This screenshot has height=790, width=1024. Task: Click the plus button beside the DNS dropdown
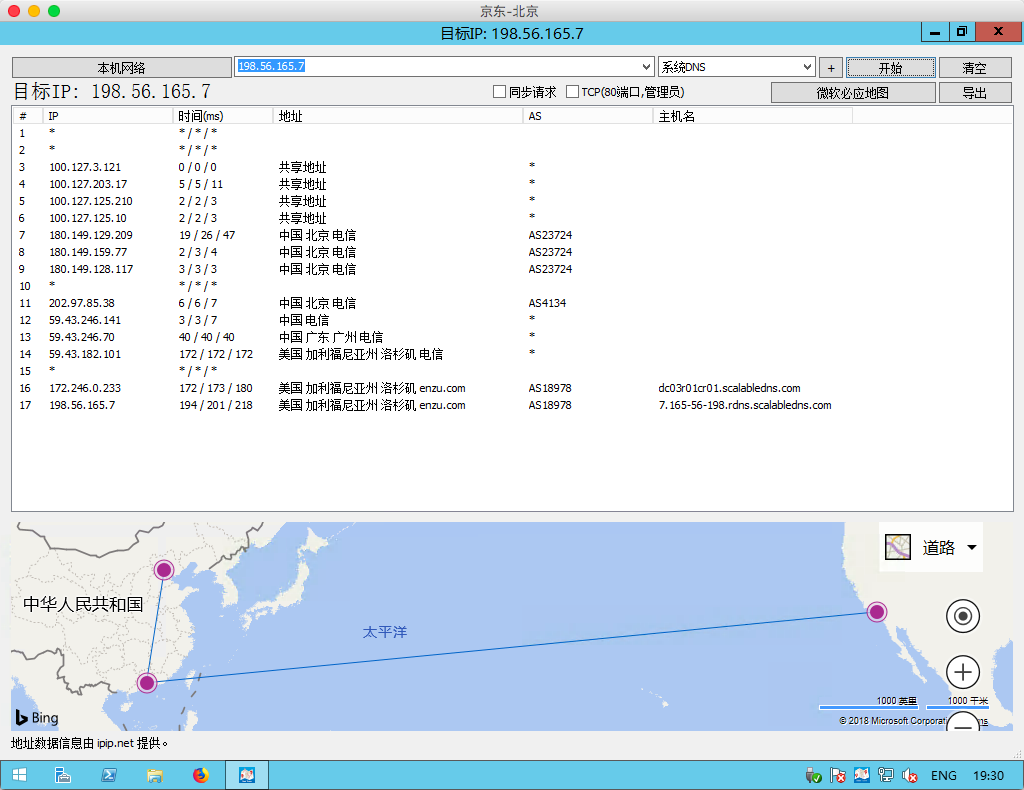[x=831, y=67]
